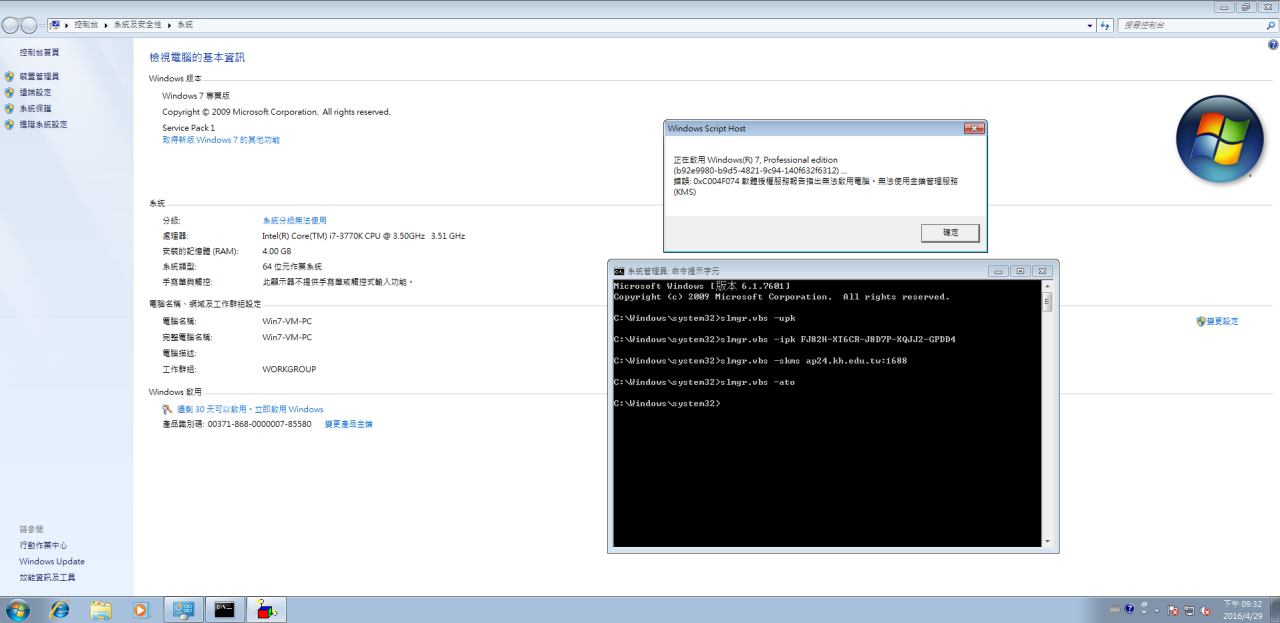Open Windows Update link in sidebar

pyautogui.click(x=52, y=561)
